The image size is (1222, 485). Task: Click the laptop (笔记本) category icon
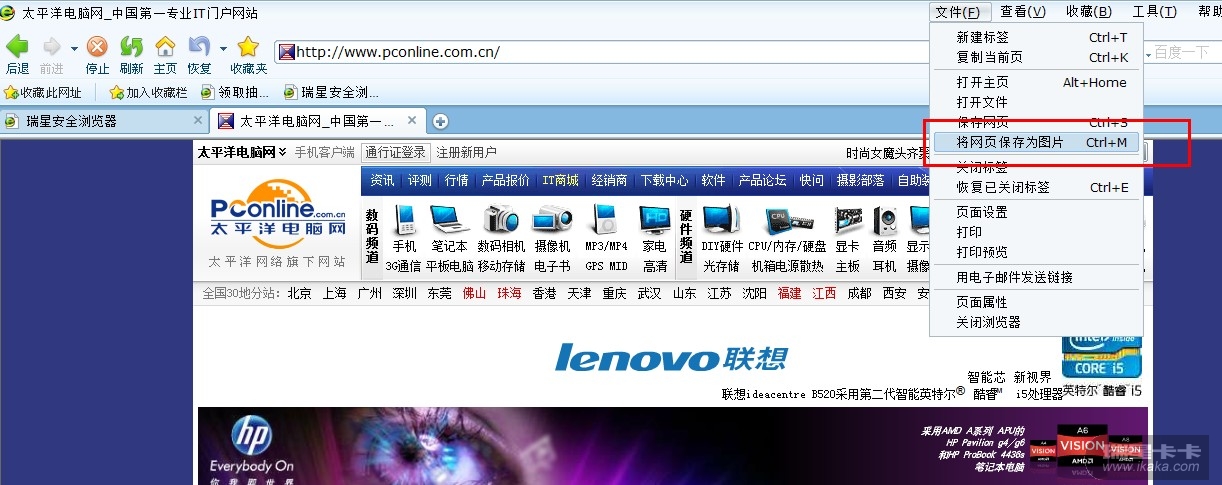point(449,219)
